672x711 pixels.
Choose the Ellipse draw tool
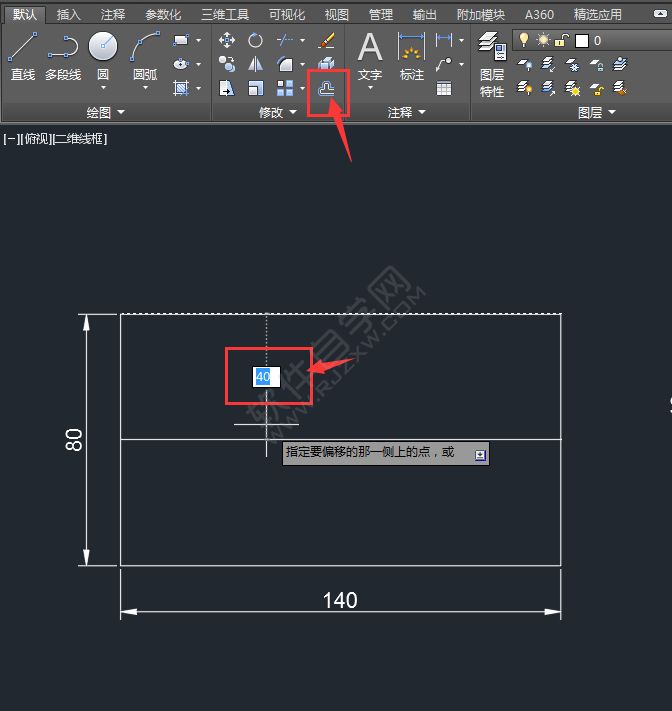pyautogui.click(x=180, y=64)
